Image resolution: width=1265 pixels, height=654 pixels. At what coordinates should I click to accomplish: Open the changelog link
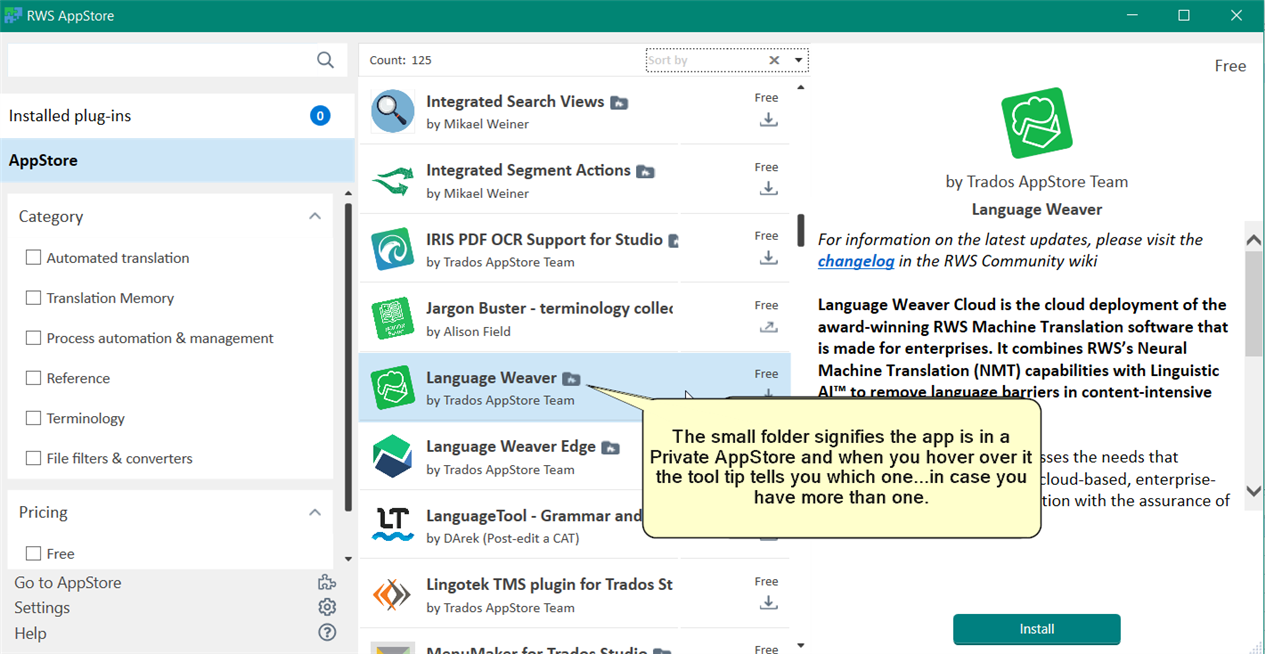pos(856,261)
